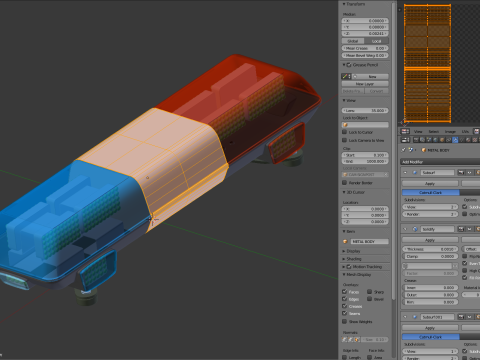Click the Grease Pencil draw icon
This screenshot has height=360, width=480.
[x=345, y=76]
